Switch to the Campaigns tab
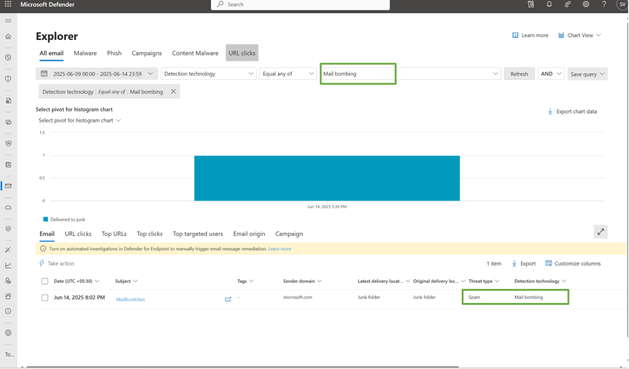This screenshot has width=629, height=369. 147,53
